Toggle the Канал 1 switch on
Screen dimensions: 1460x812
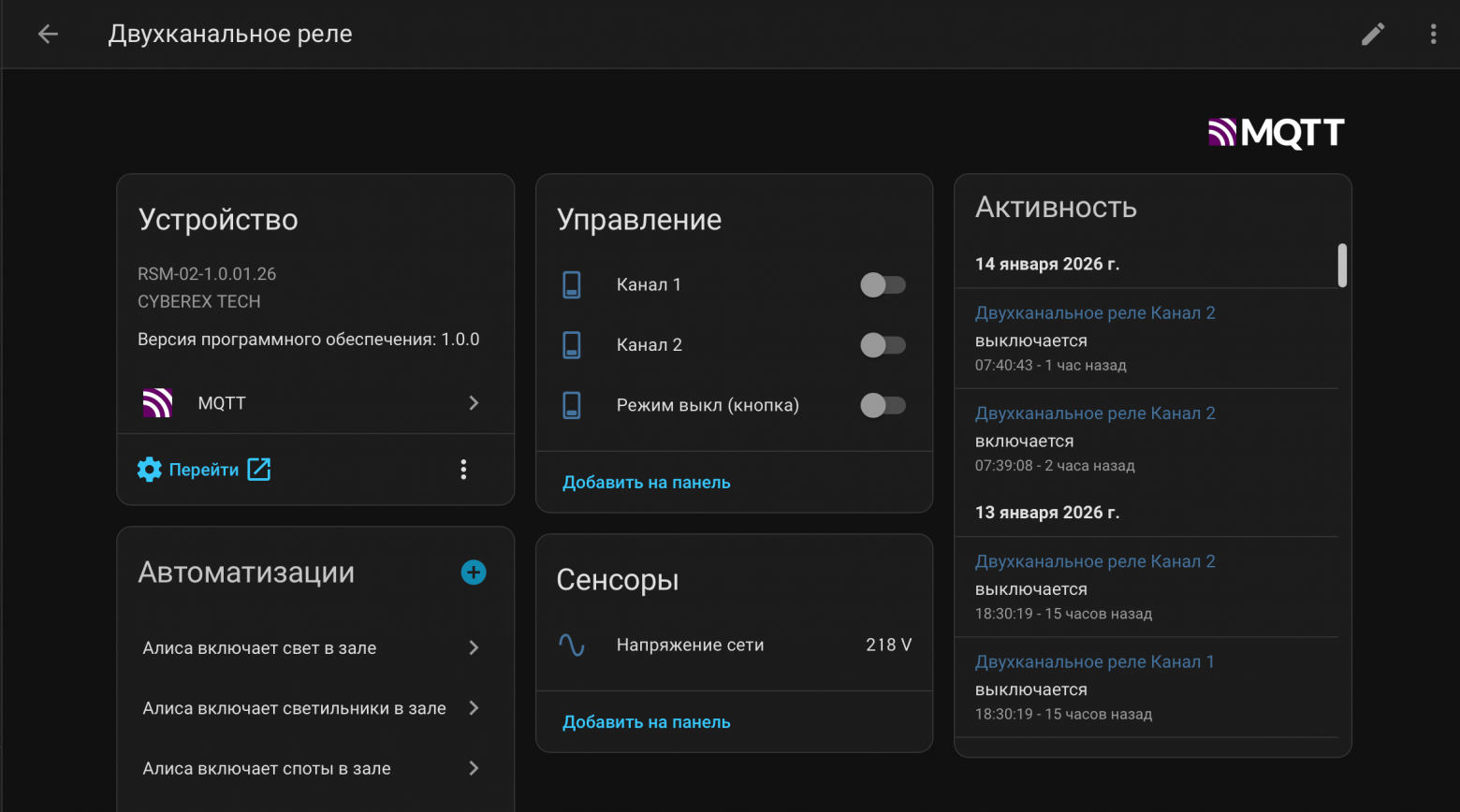click(883, 284)
